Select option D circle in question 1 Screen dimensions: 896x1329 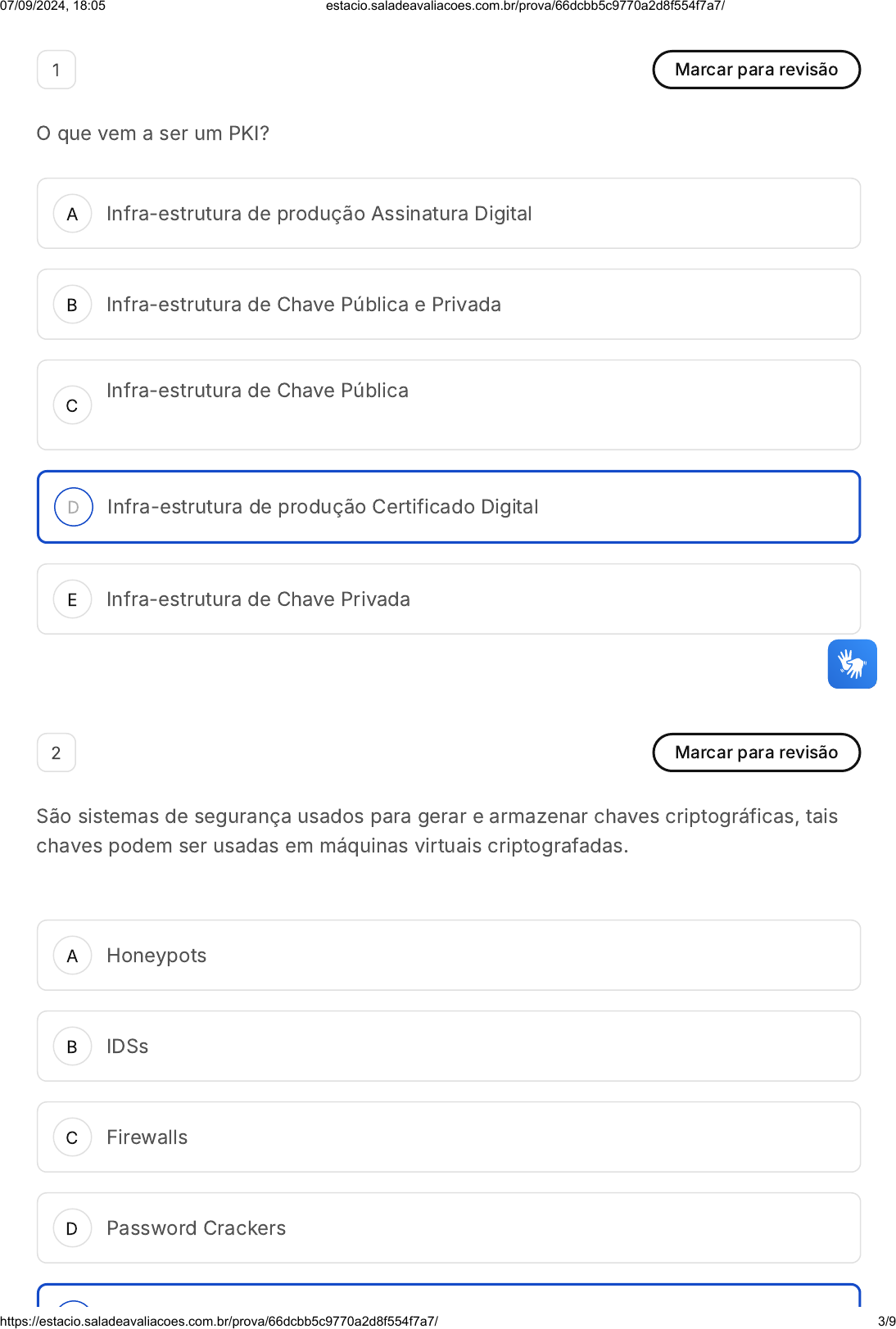click(73, 507)
